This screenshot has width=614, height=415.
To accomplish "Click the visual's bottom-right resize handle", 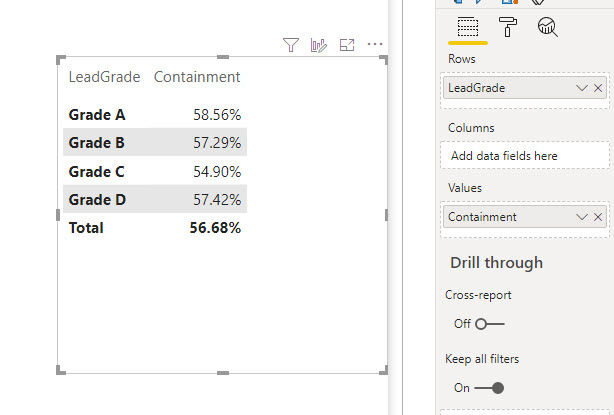I will (x=384, y=370).
